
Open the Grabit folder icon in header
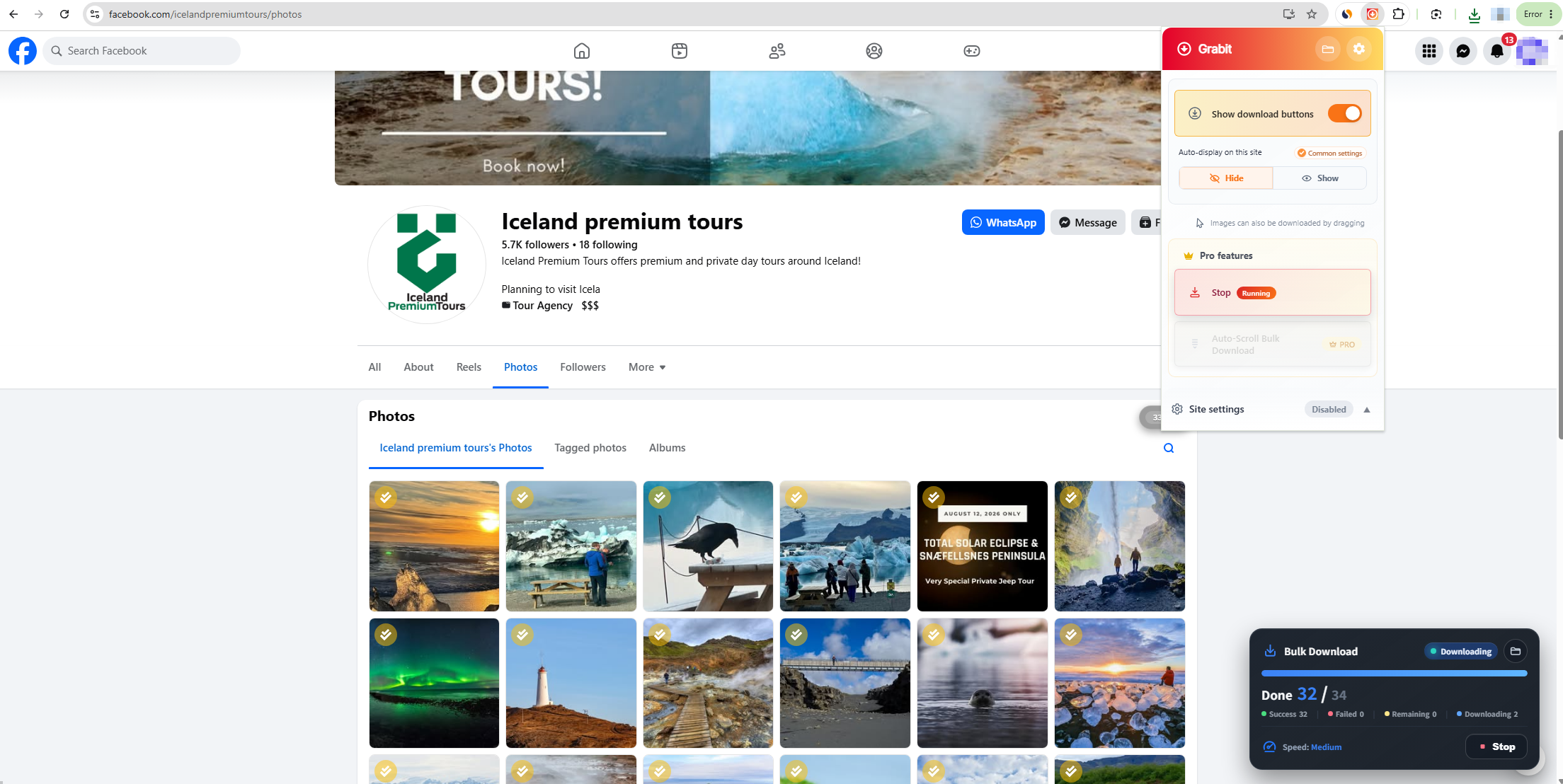[1328, 49]
